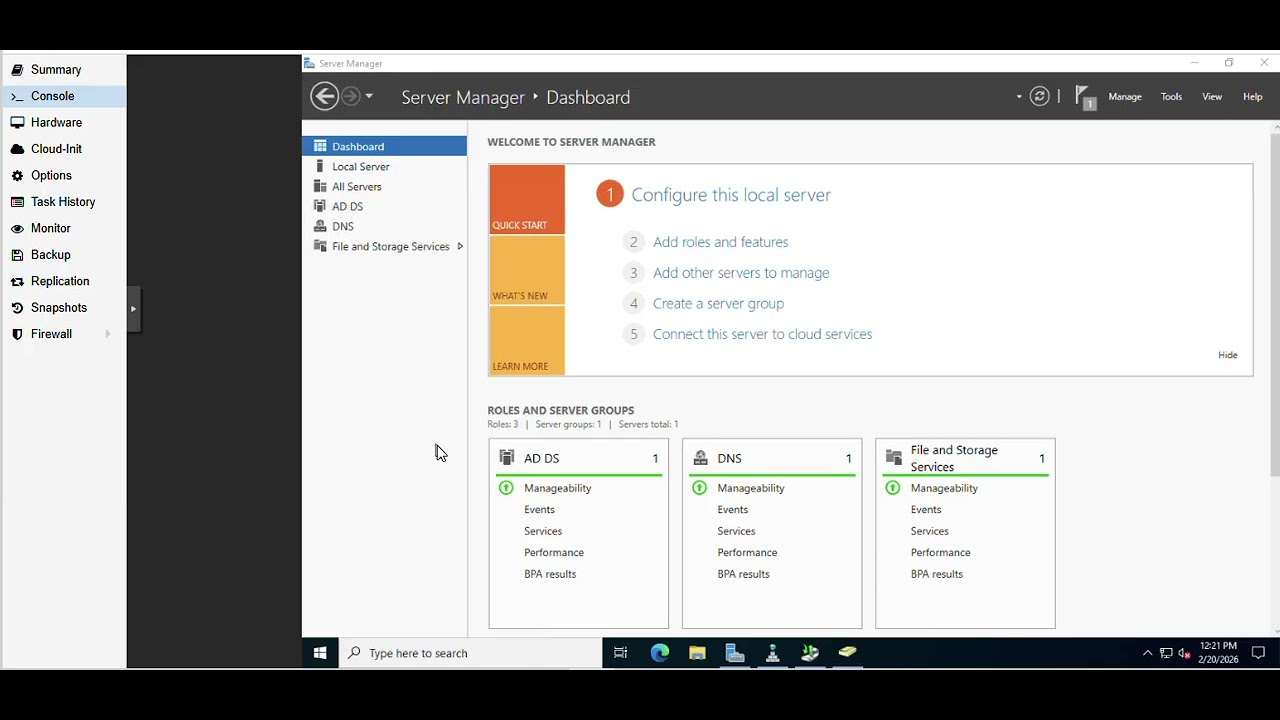Open the AD DS role tile header
Image resolution: width=1280 pixels, height=720 pixels.
coord(578,458)
